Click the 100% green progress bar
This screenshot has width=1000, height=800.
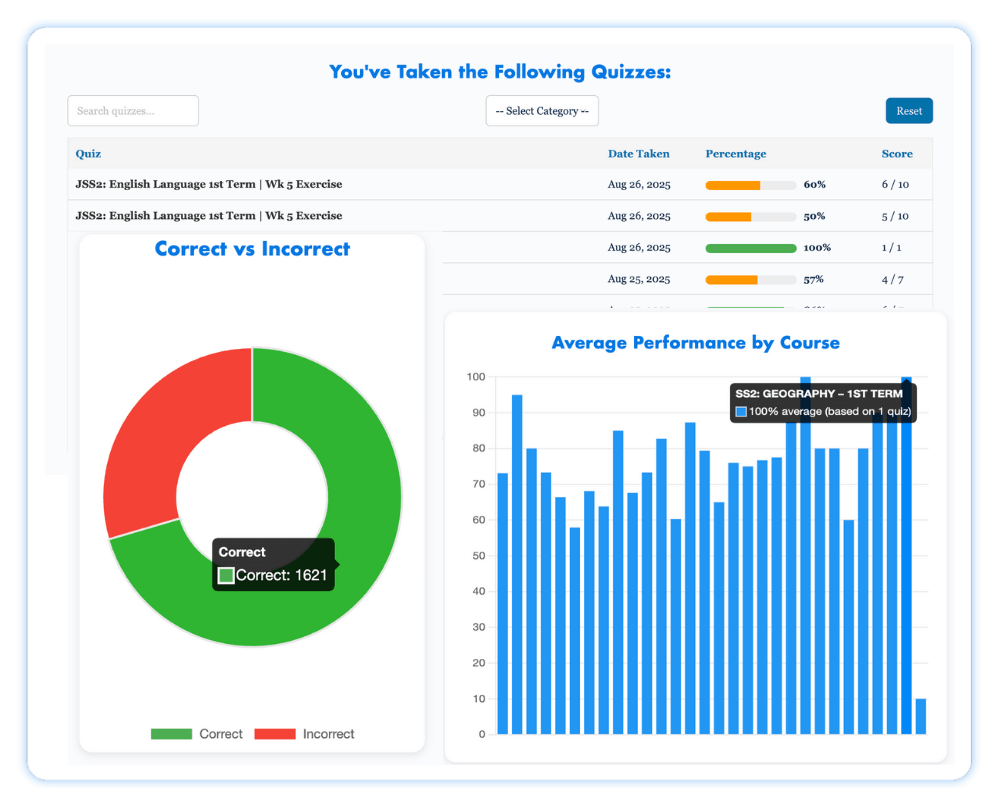(x=750, y=248)
